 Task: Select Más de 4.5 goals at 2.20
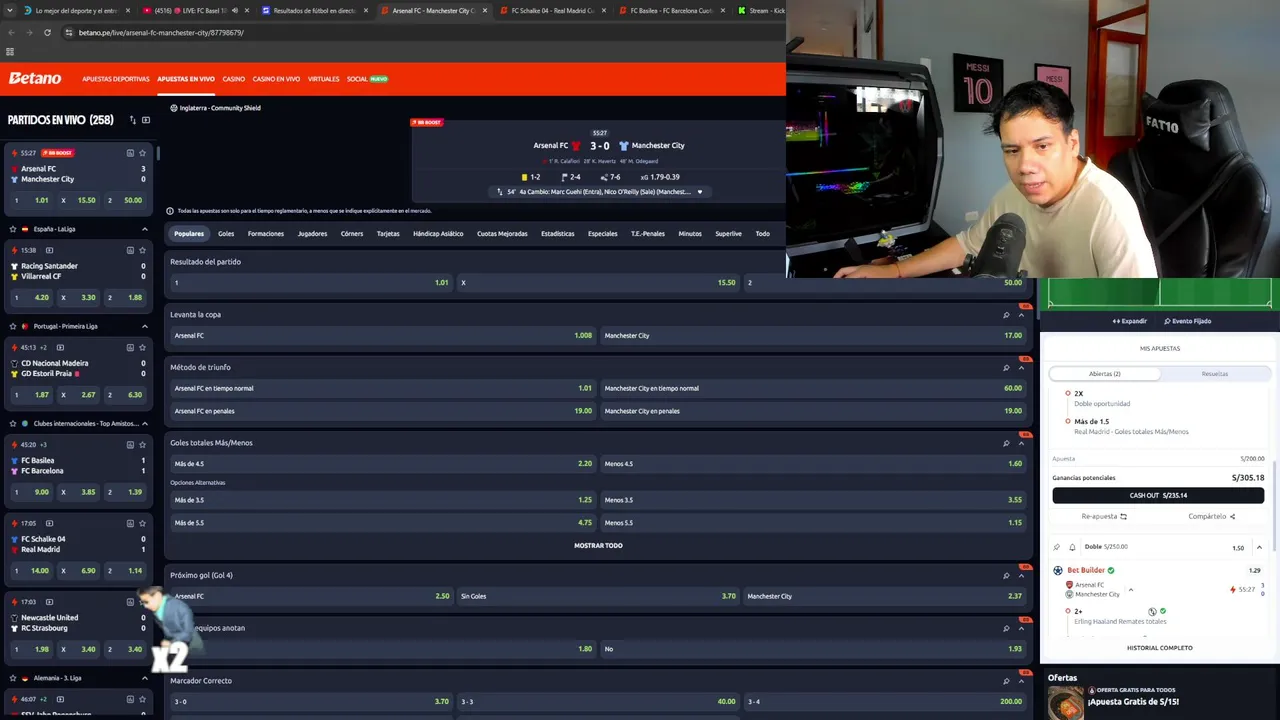(383, 464)
